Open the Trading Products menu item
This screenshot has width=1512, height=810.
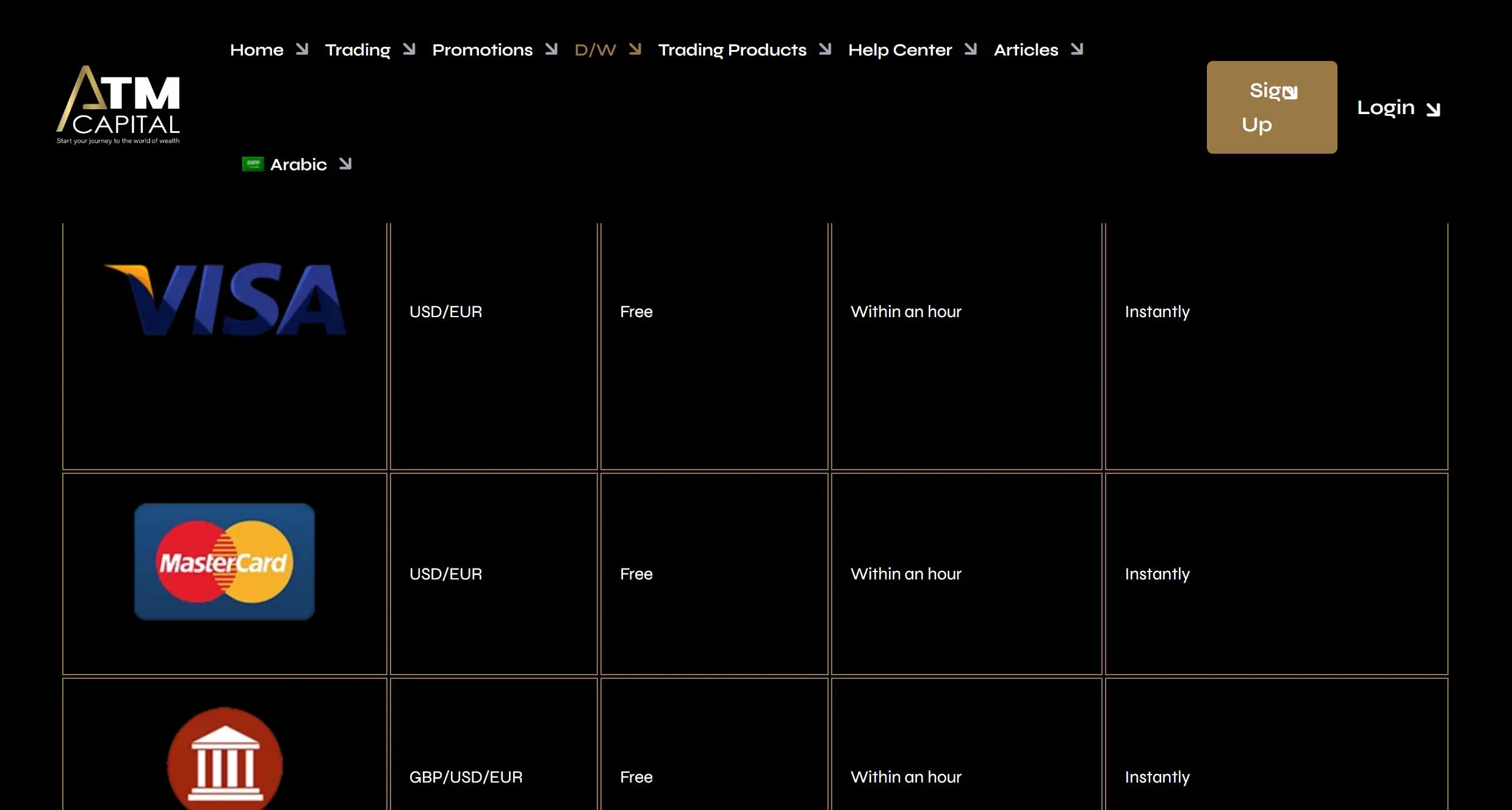(732, 50)
